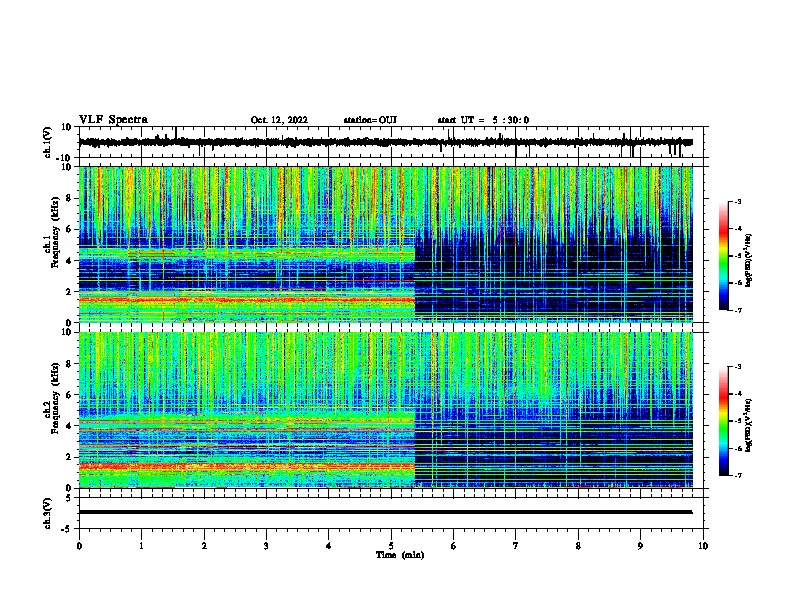Click the 'VLF Spectra' plot title
The image size is (792, 612).
tap(113, 120)
